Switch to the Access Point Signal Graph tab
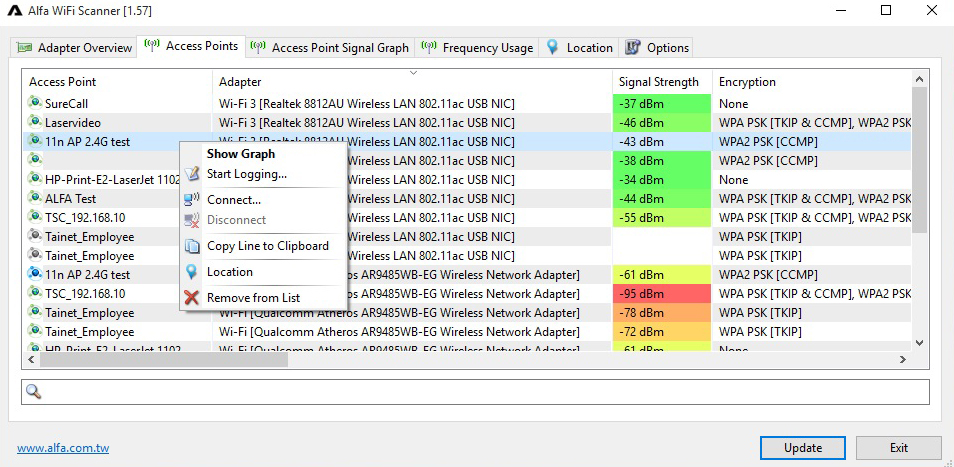Image resolution: width=954 pixels, height=467 pixels. tap(330, 47)
